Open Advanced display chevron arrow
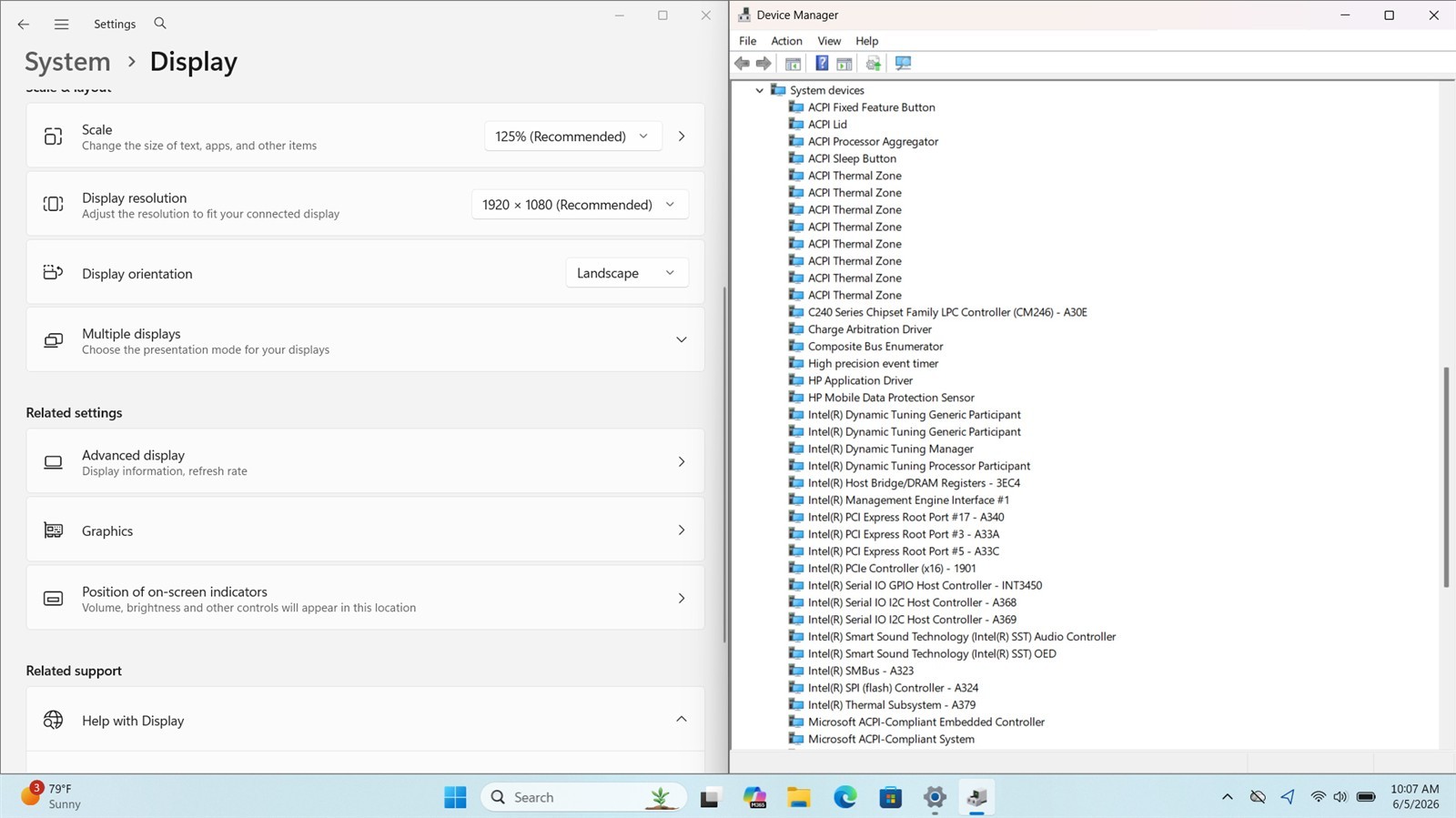The height and width of the screenshot is (818, 1456). pyautogui.click(x=682, y=462)
